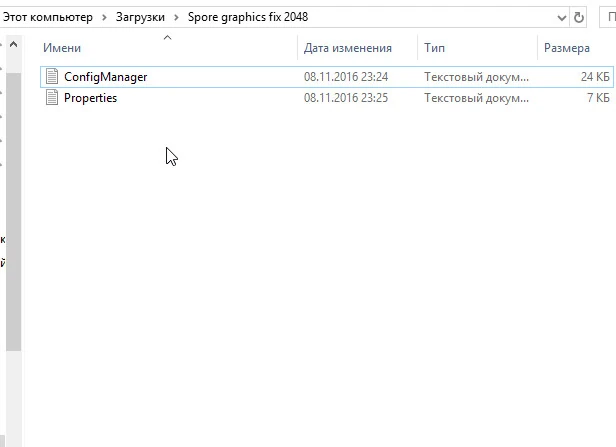Click the navigation pane scrollbar thumb
Screen dimensions: 616x447
pyautogui.click(x=13, y=212)
